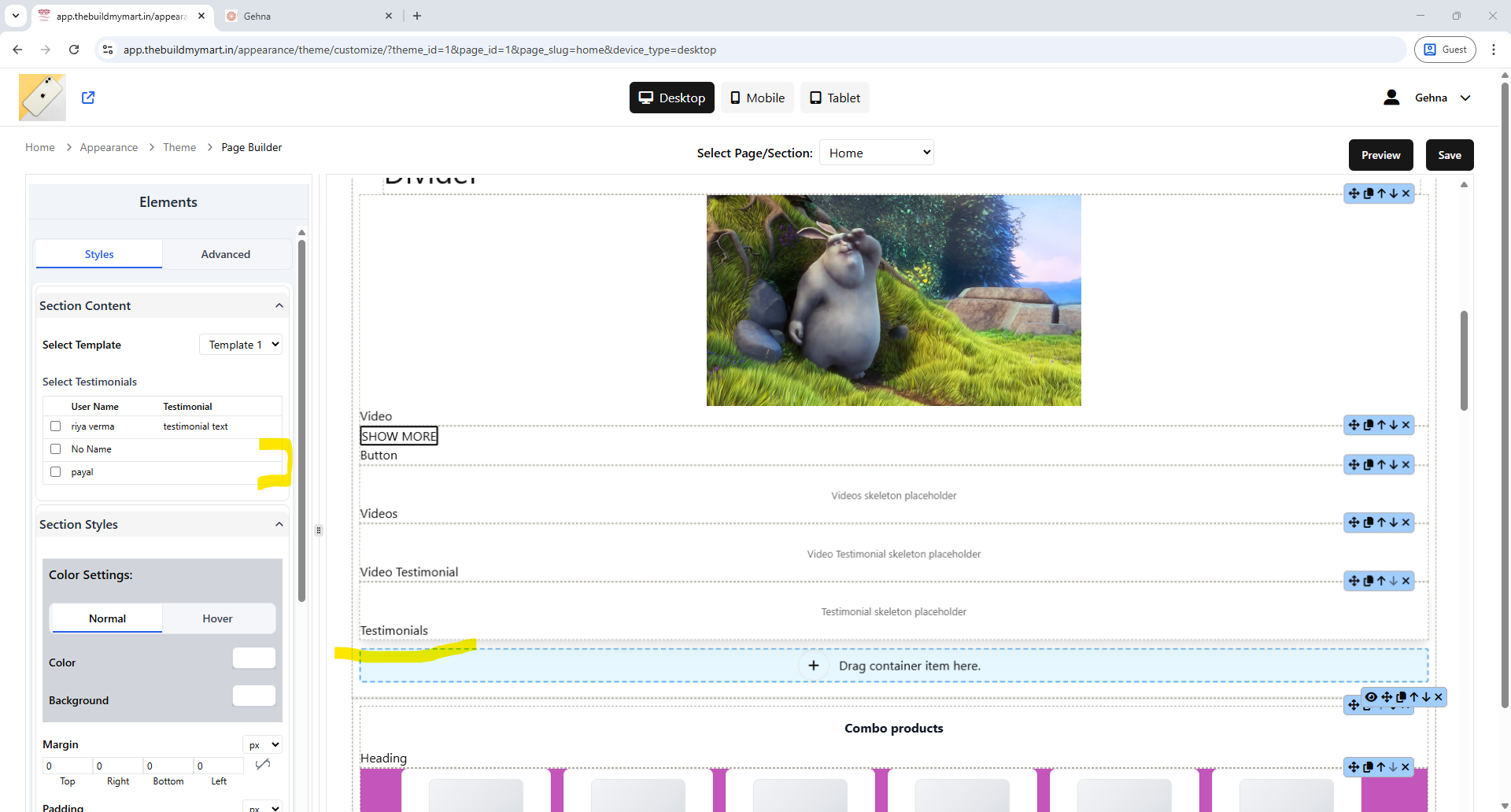Go to Home breadcrumb
Screen dimensions: 1511x812
pyautogui.click(x=40, y=147)
